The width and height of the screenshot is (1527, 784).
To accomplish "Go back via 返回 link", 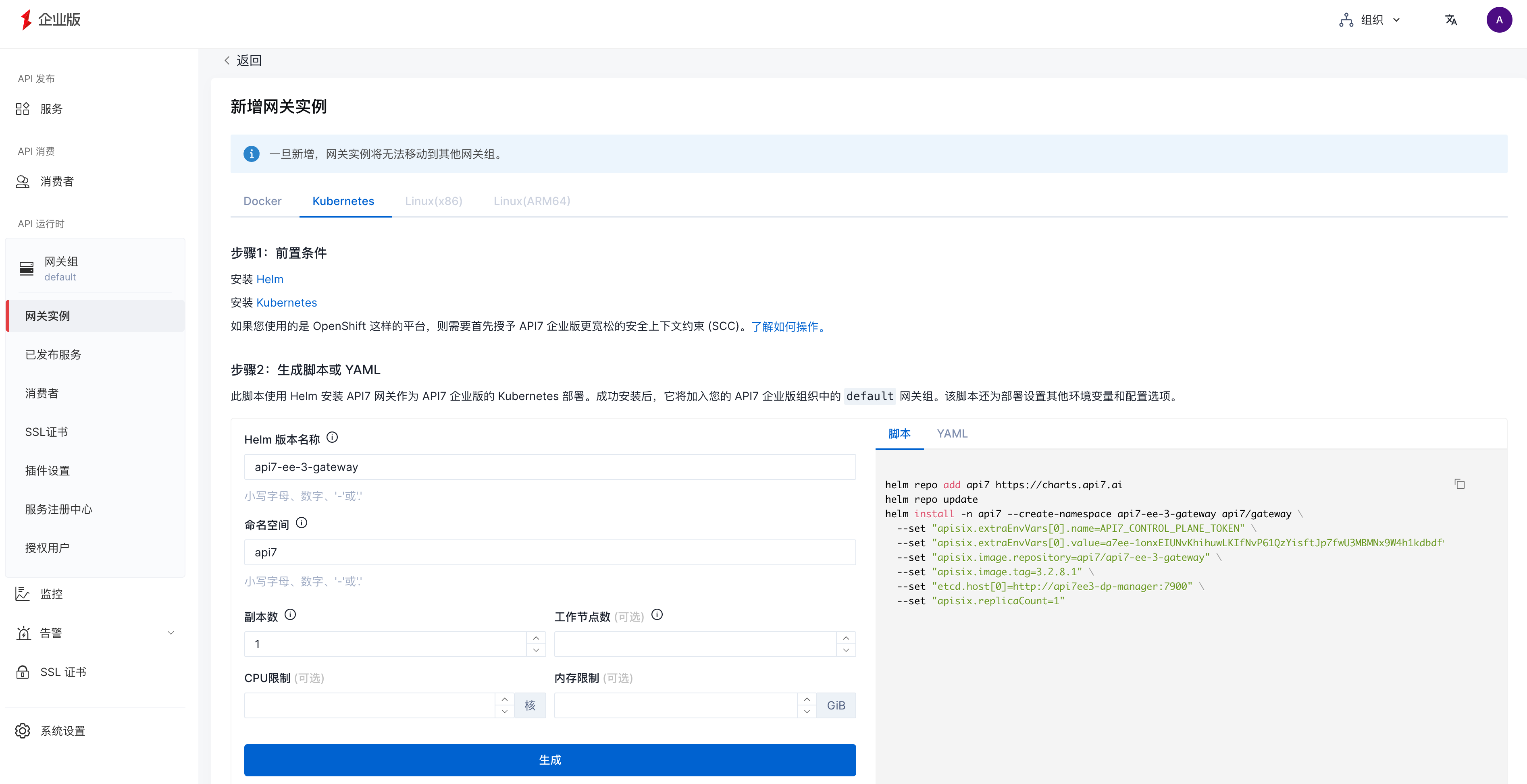I will point(249,60).
